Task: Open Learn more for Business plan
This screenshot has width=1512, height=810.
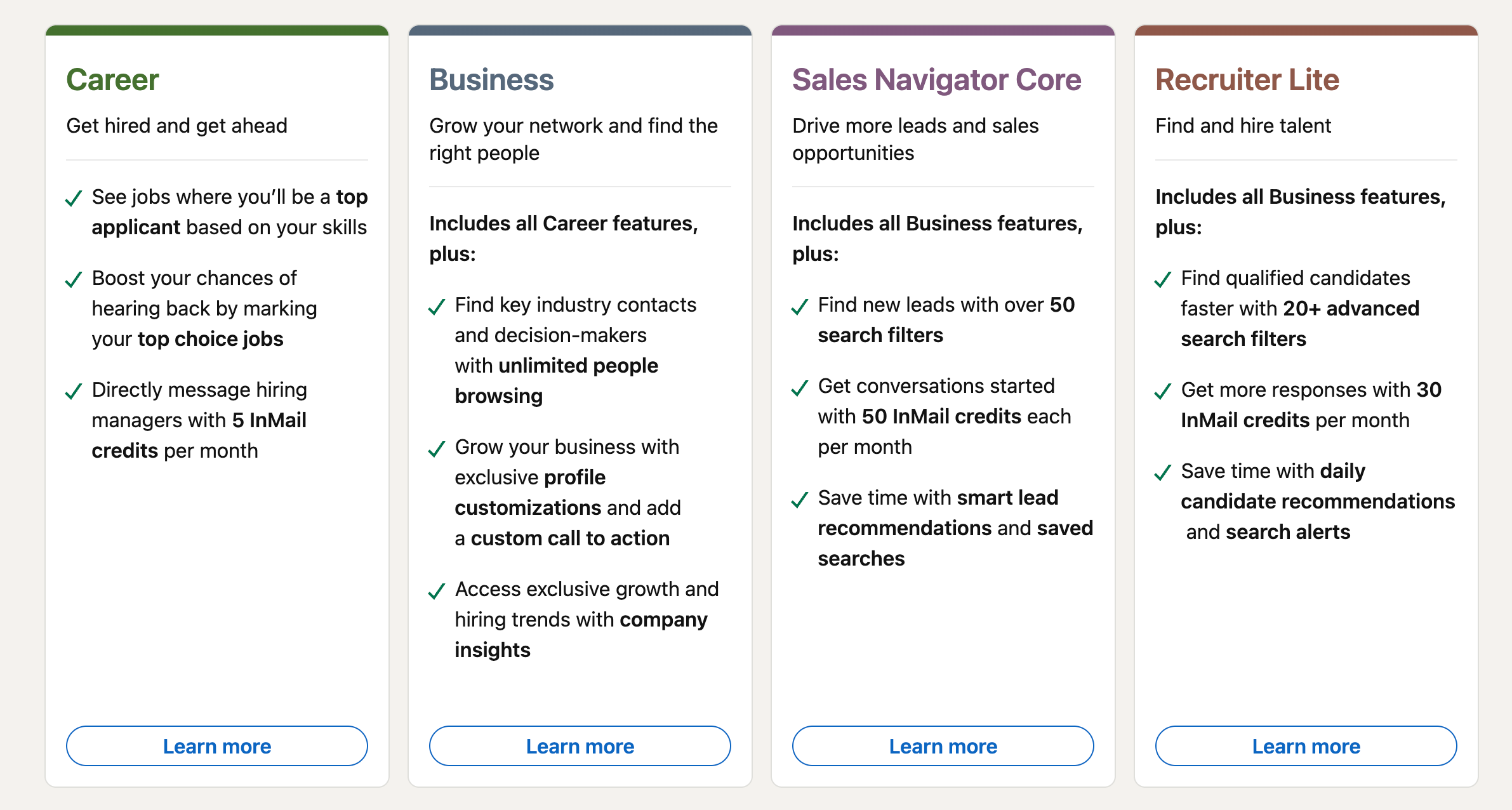Action: point(580,746)
